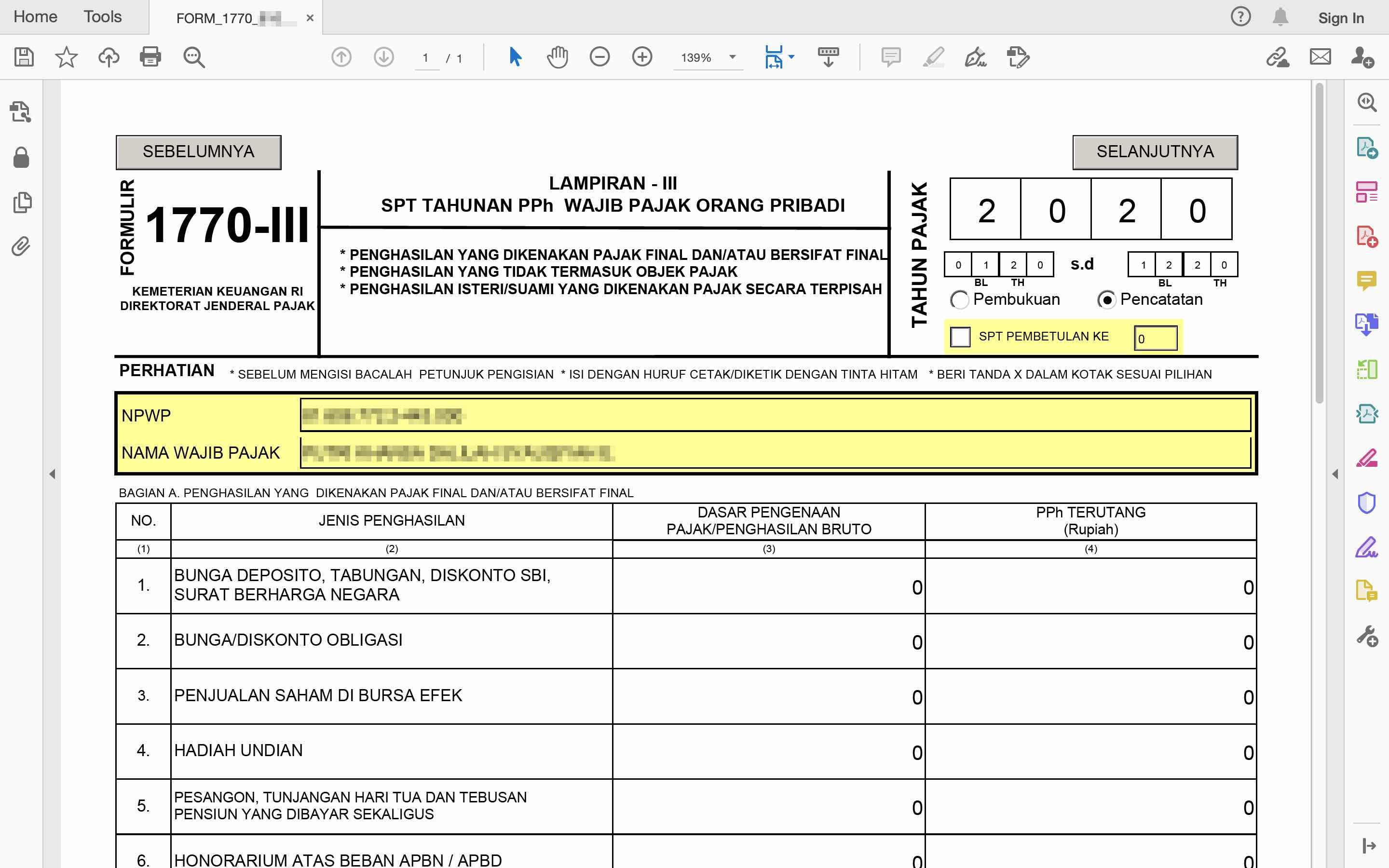Select the Hand pan tool
Image resolution: width=1389 pixels, height=868 pixels.
click(x=557, y=57)
